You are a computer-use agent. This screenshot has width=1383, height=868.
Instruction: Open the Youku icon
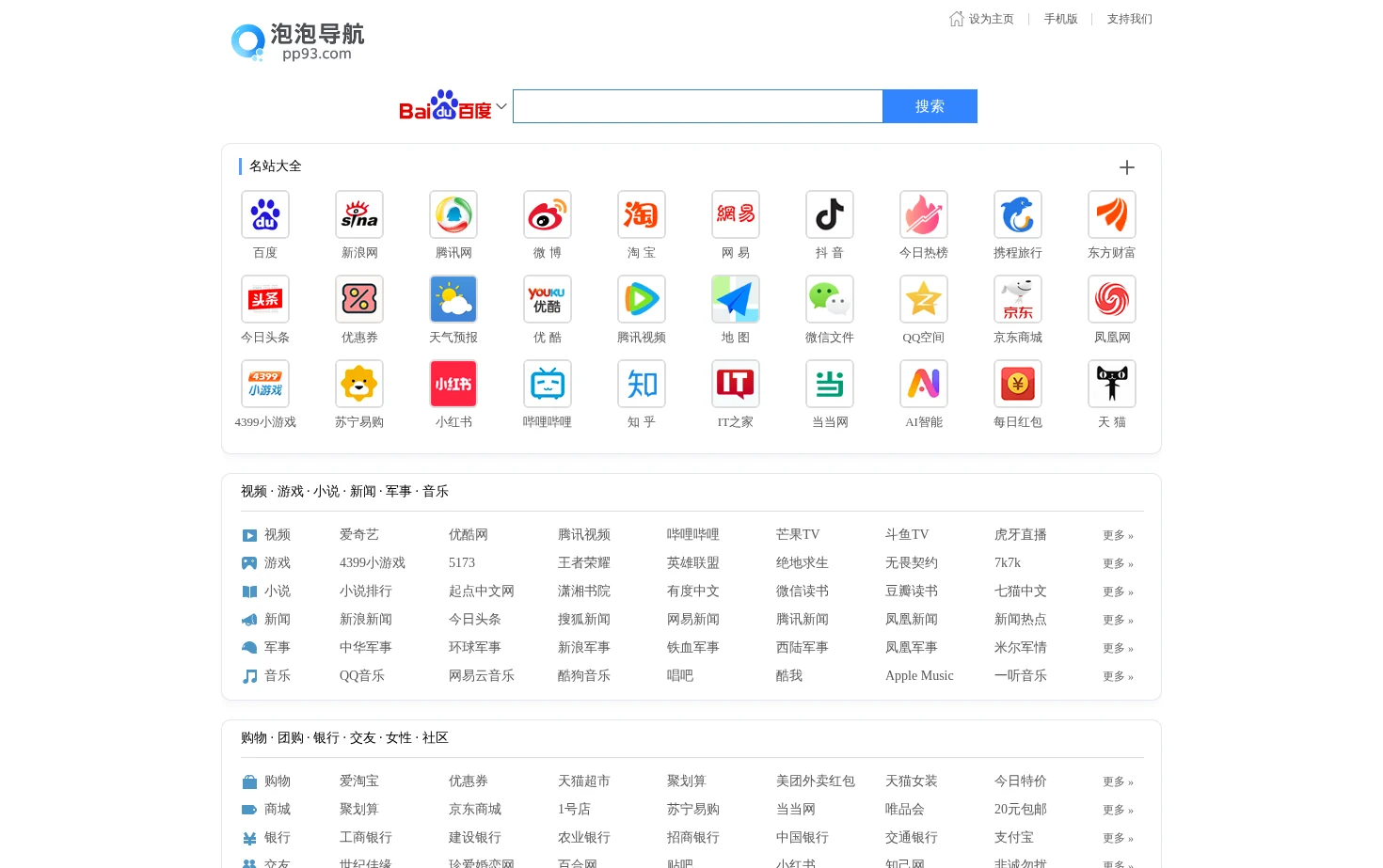(548, 299)
